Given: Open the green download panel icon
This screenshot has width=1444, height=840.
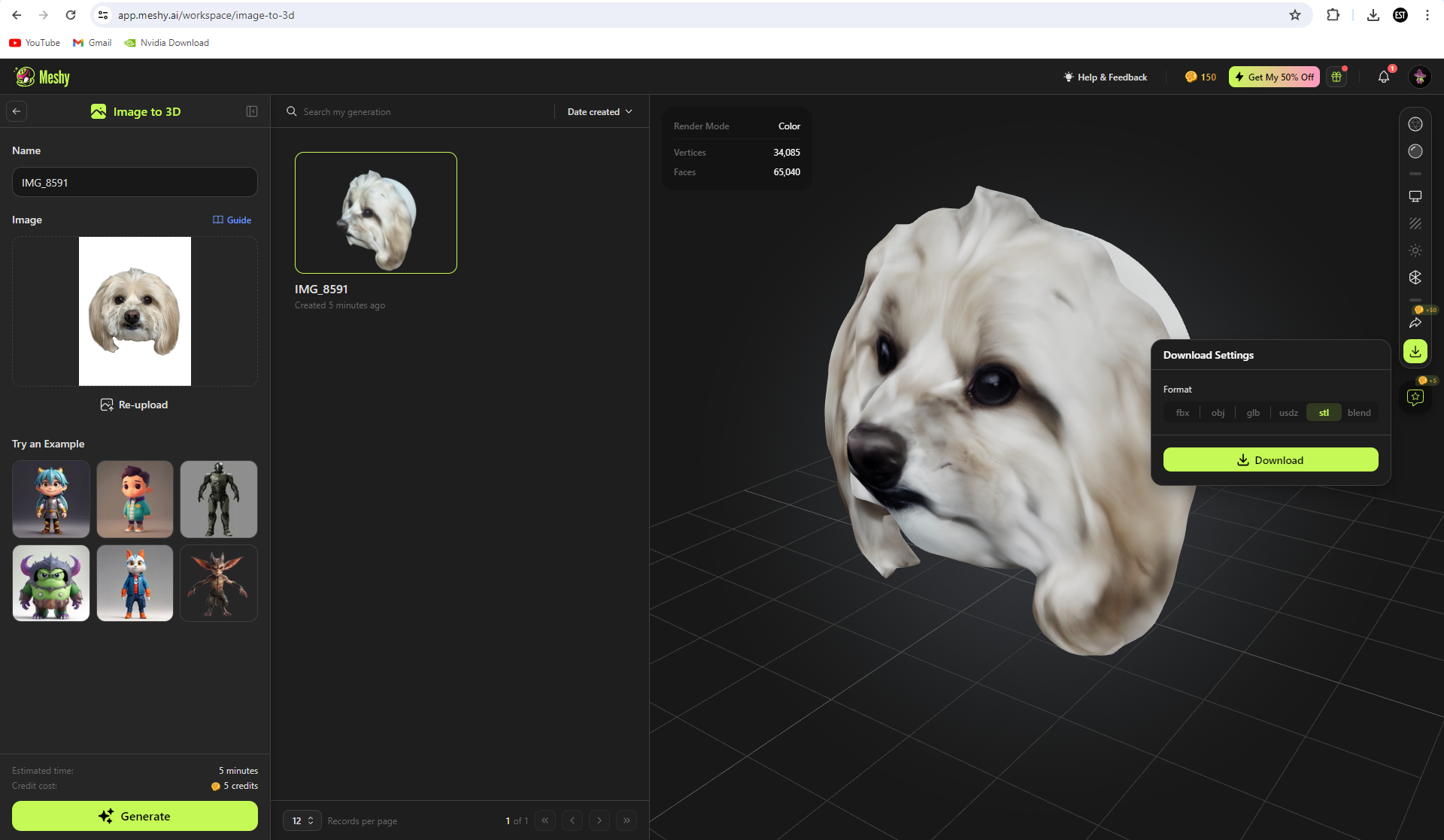Looking at the screenshot, I should 1415,351.
